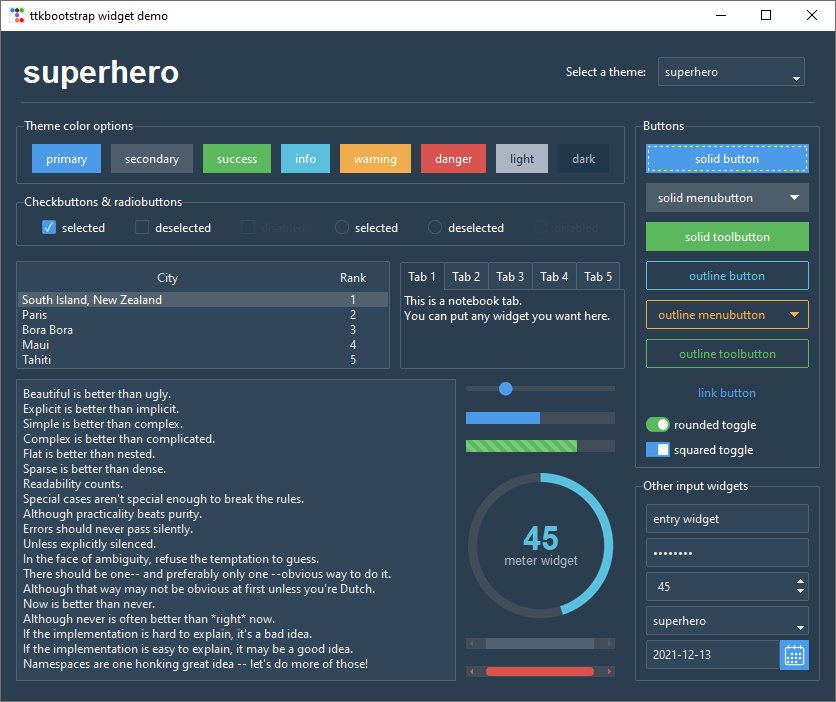Click the blue slider handle
836x702 pixels.
coord(506,388)
